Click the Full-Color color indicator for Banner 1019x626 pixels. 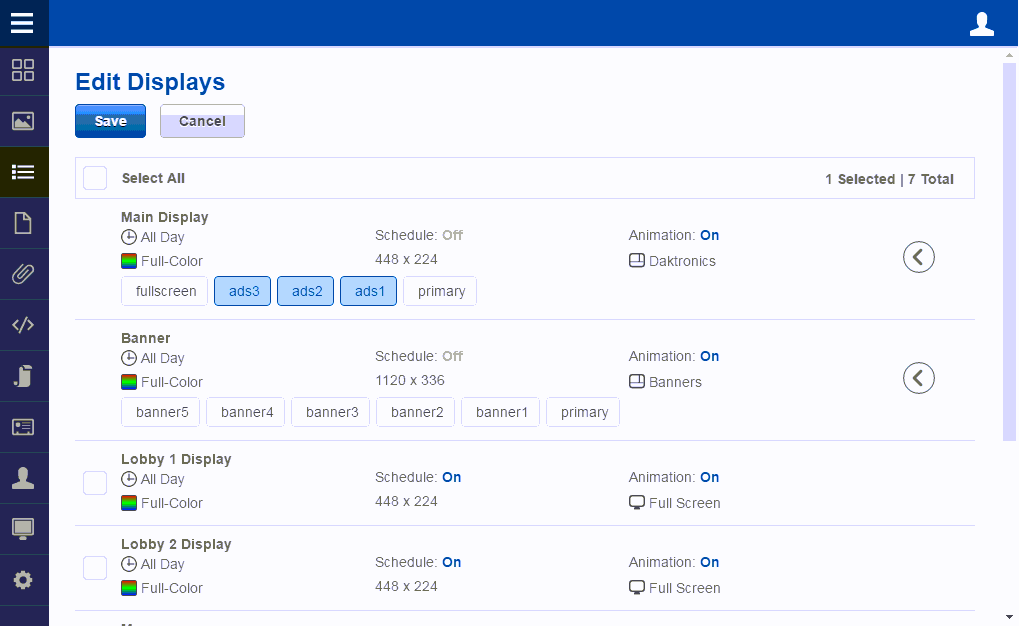pyautogui.click(x=129, y=382)
